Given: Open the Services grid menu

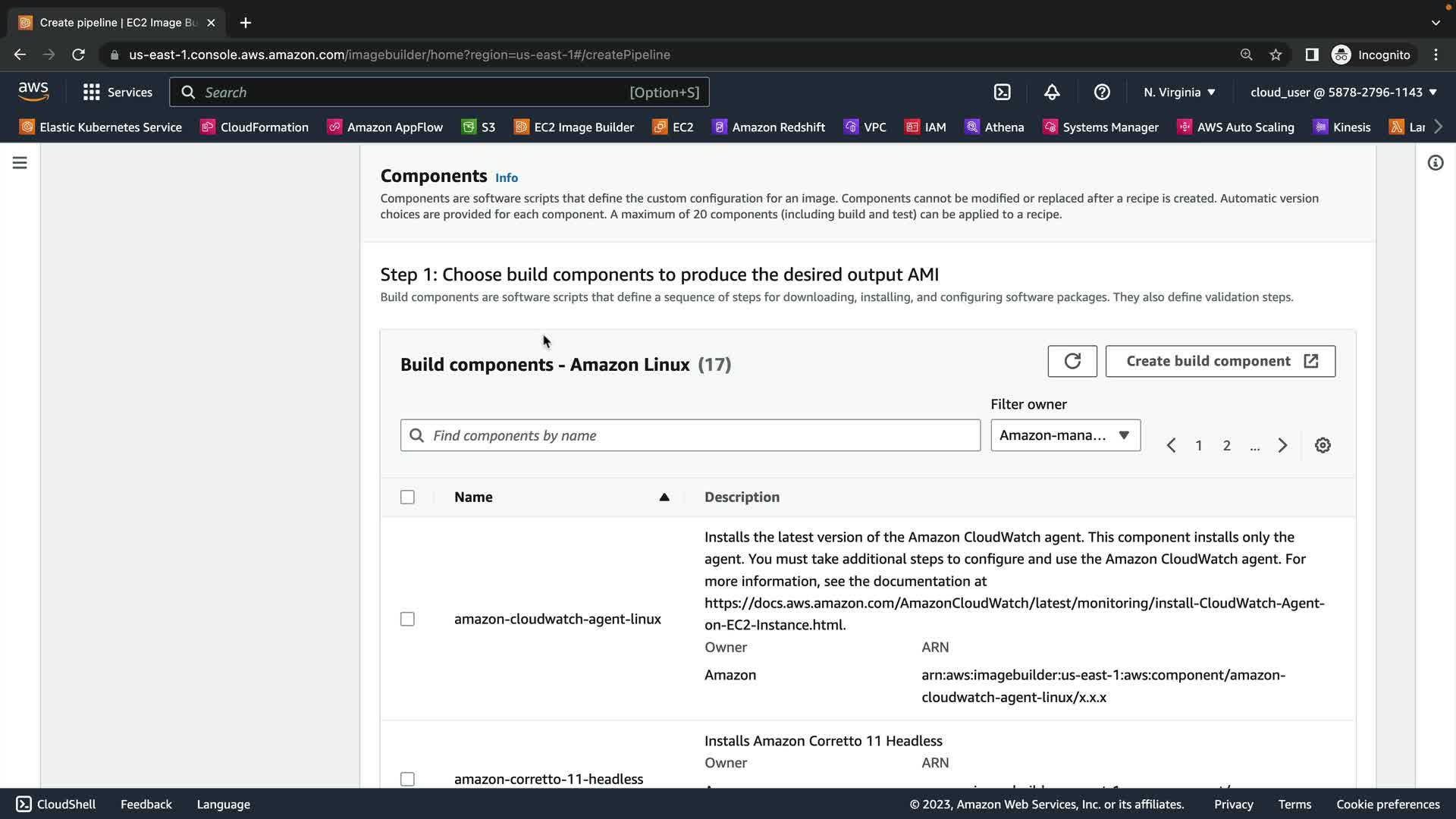Looking at the screenshot, I should coord(118,93).
